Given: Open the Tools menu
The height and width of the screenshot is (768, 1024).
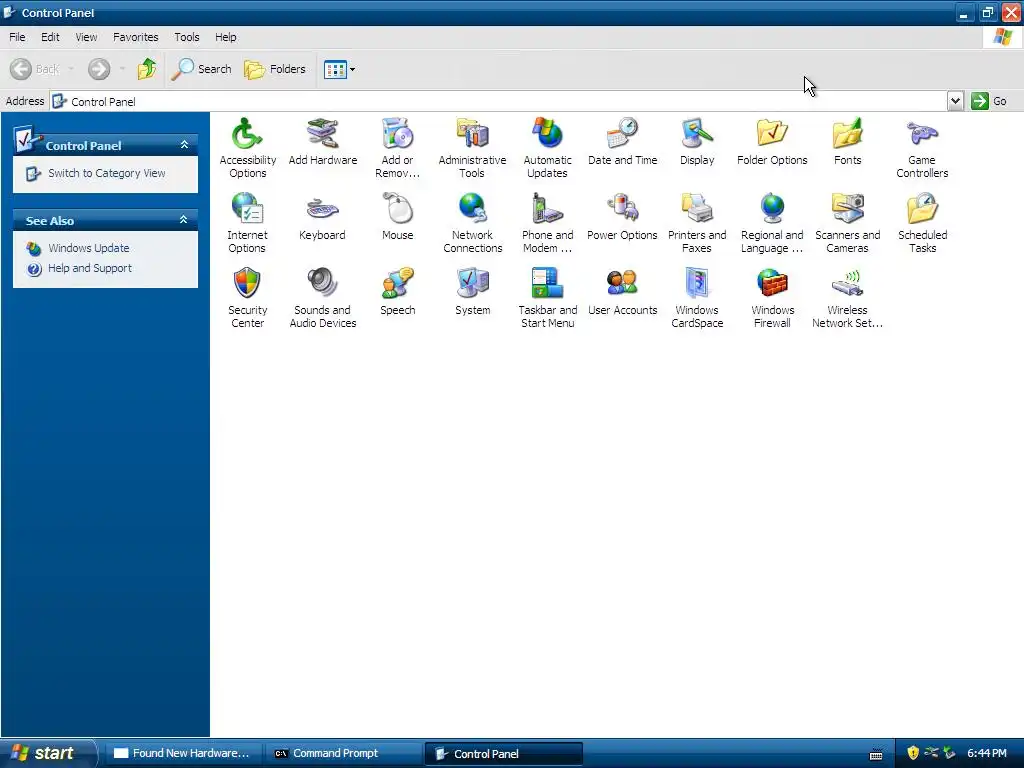Looking at the screenshot, I should point(187,37).
